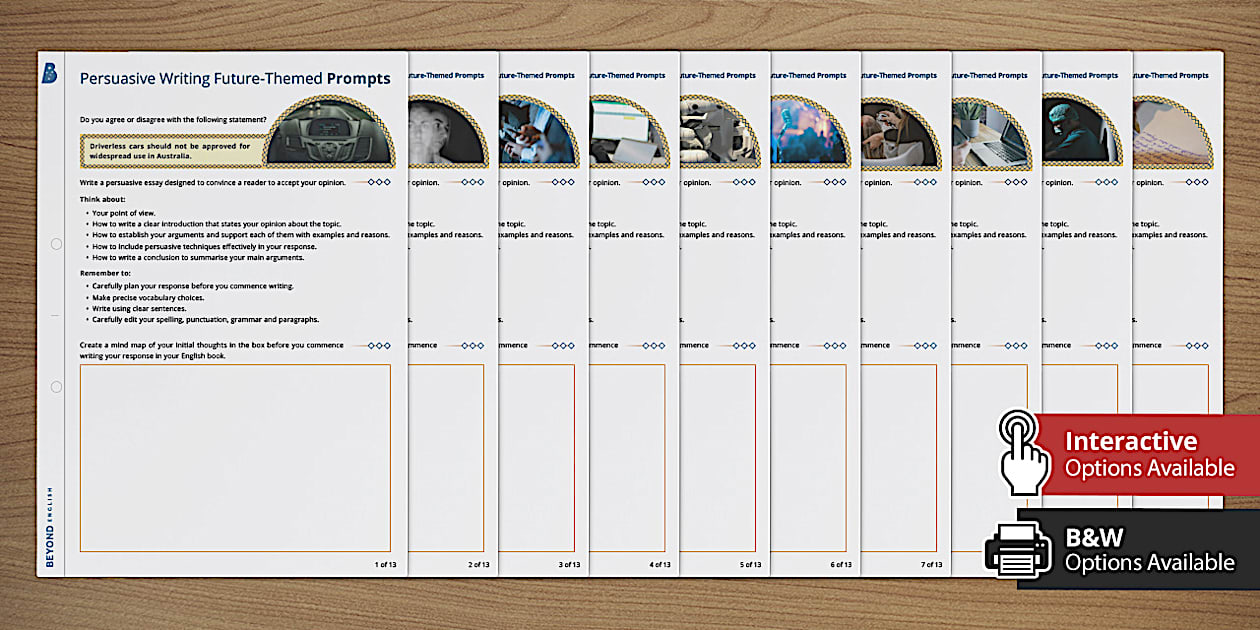Select the 'Driverless cars should not be approved' statement box
Image resolution: width=1260 pixels, height=630 pixels.
[172, 150]
